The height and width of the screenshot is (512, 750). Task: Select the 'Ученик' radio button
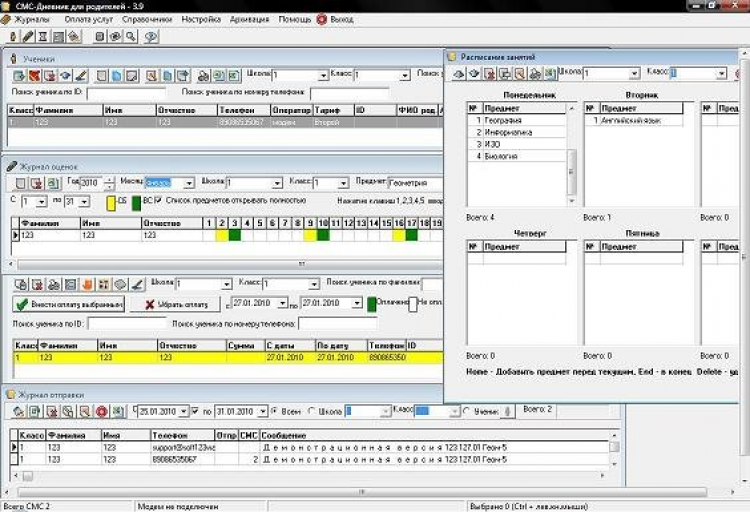coord(467,411)
